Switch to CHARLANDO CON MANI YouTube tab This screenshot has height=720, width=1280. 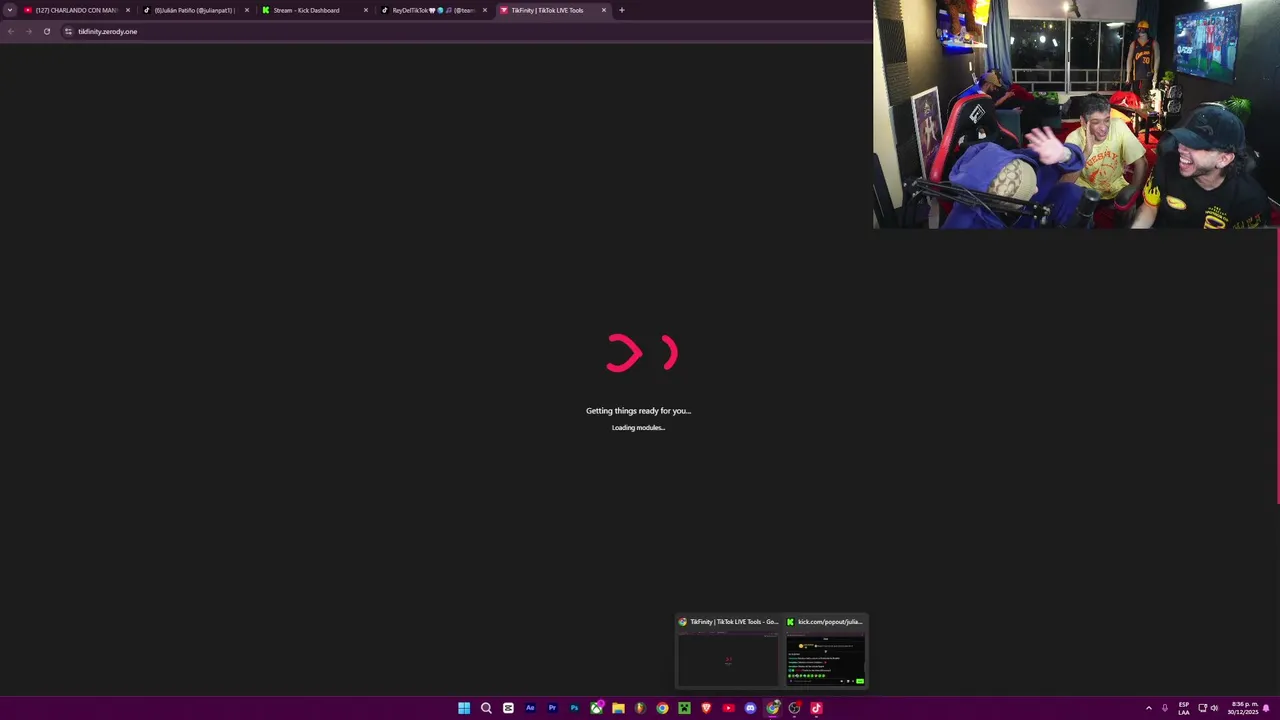tap(76, 10)
